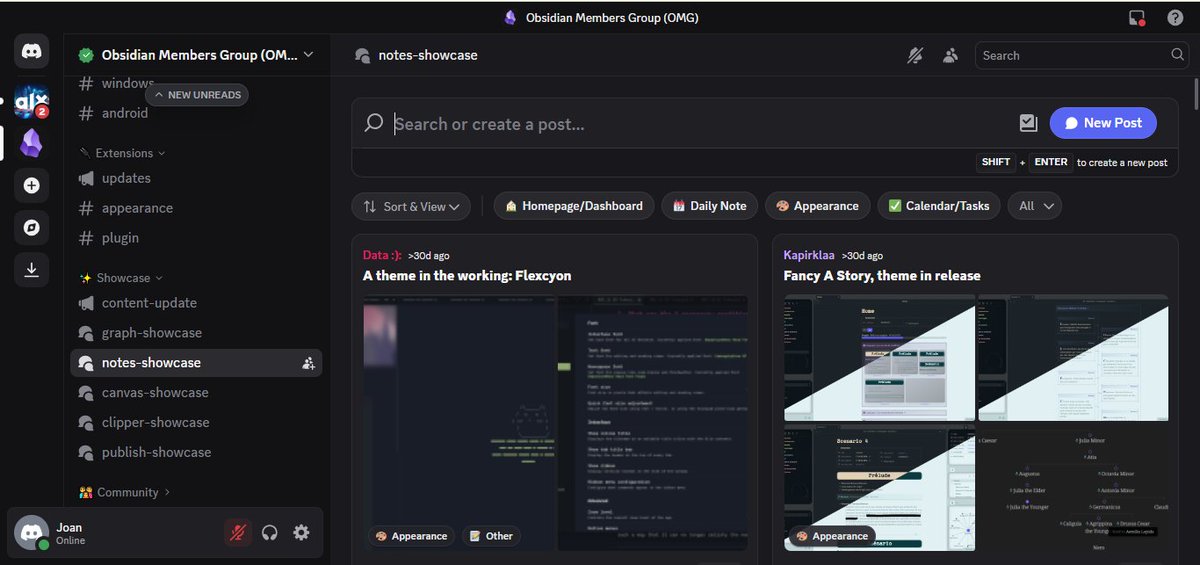Open the inbox icon in title bar
The image size is (1200, 565).
click(x=1136, y=17)
